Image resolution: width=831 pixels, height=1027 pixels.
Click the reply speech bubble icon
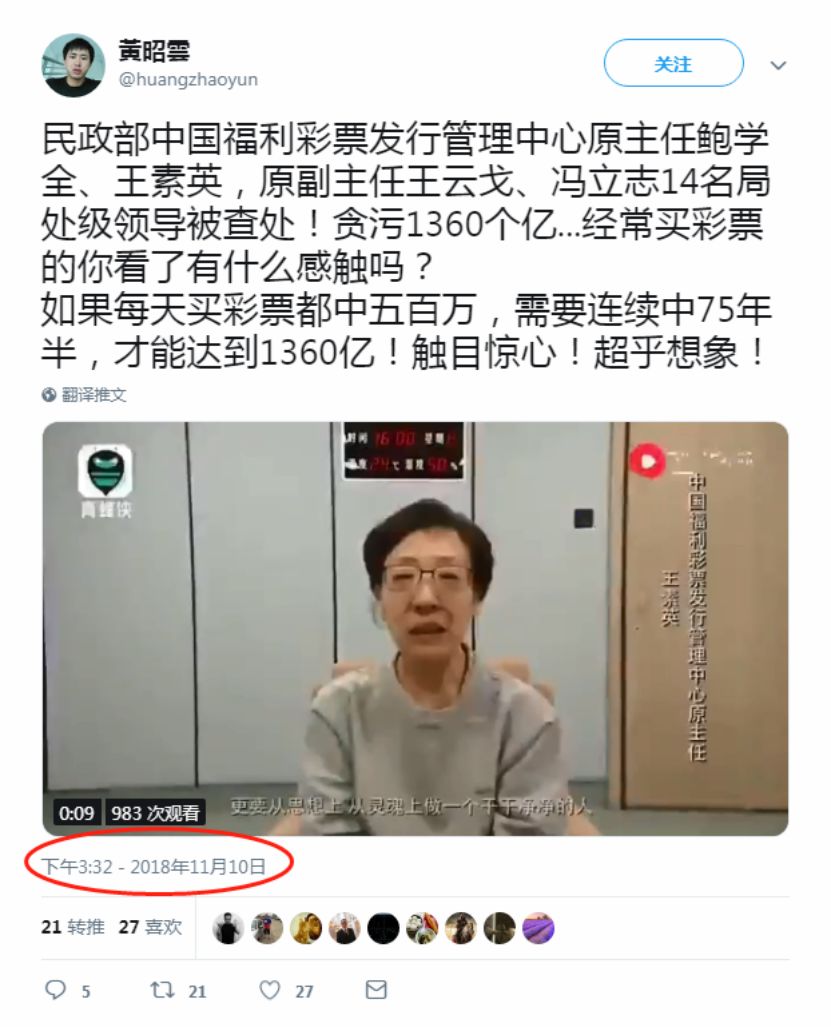[55, 989]
